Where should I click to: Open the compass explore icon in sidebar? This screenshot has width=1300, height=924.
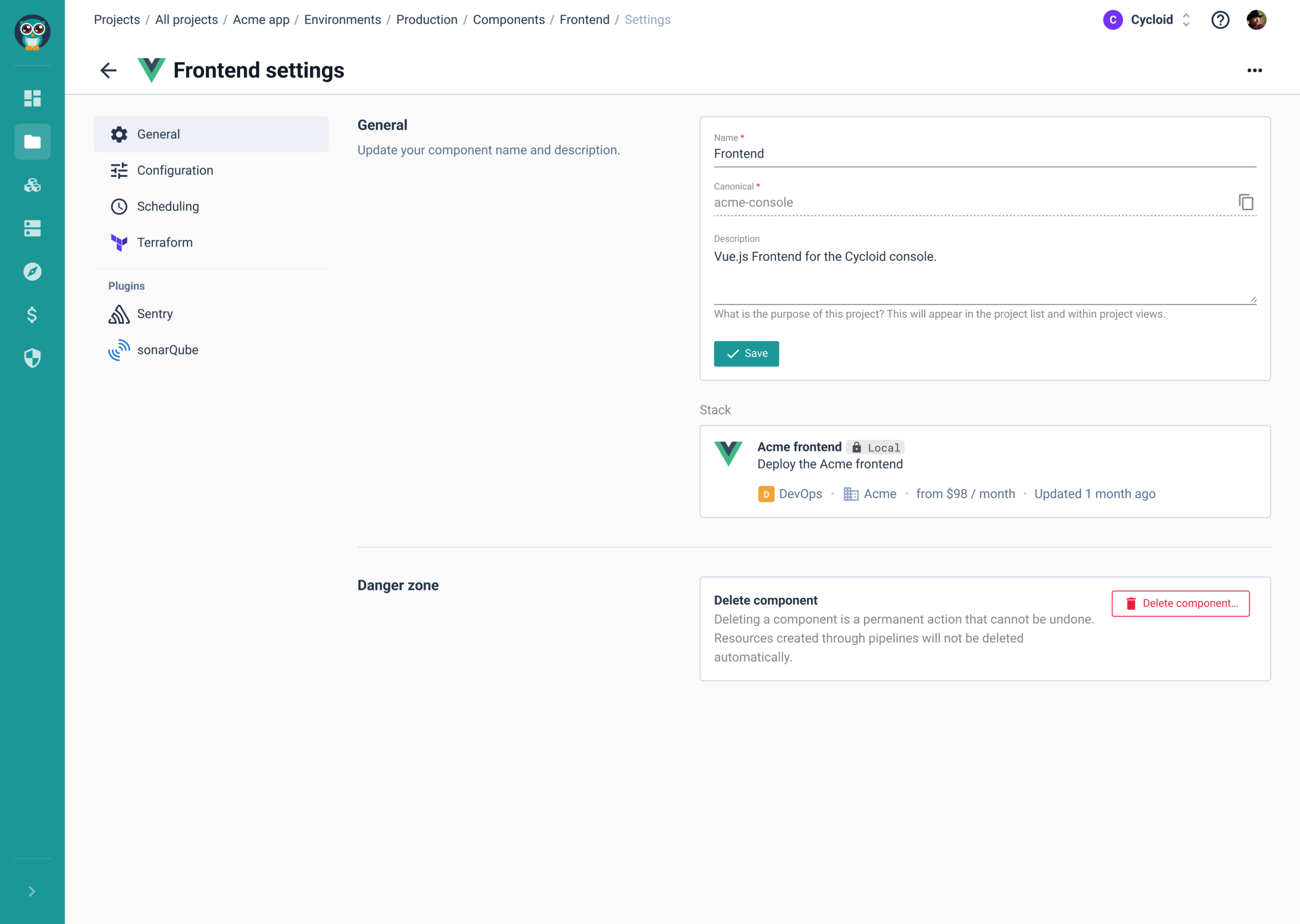coord(32,272)
